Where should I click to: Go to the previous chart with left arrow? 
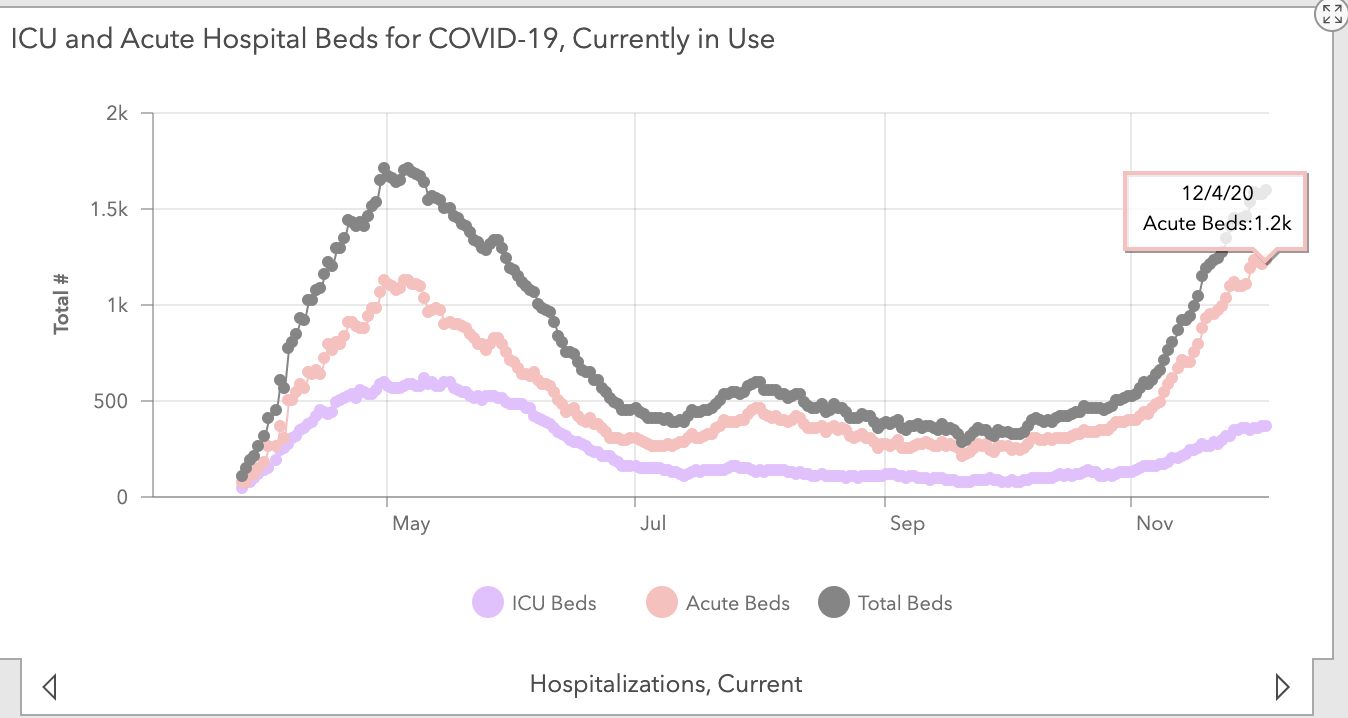50,686
